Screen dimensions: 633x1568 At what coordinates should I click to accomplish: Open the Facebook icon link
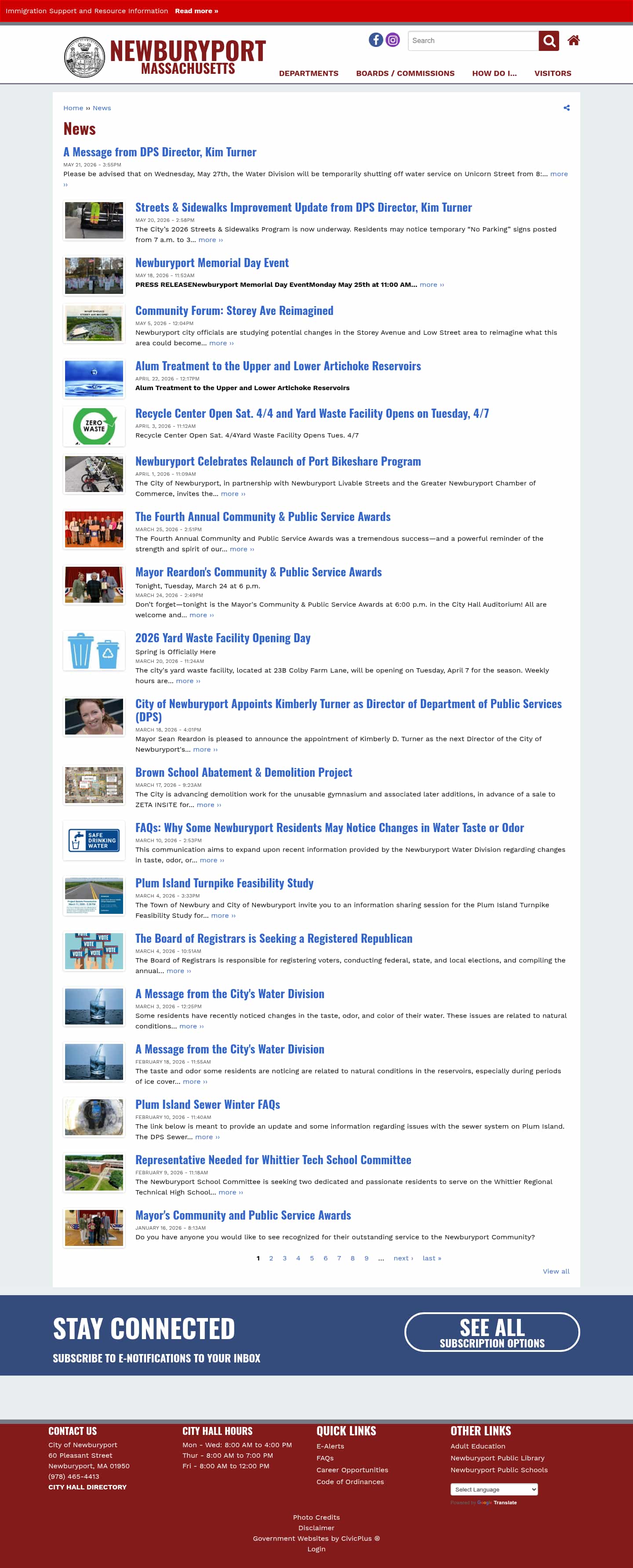(376, 40)
